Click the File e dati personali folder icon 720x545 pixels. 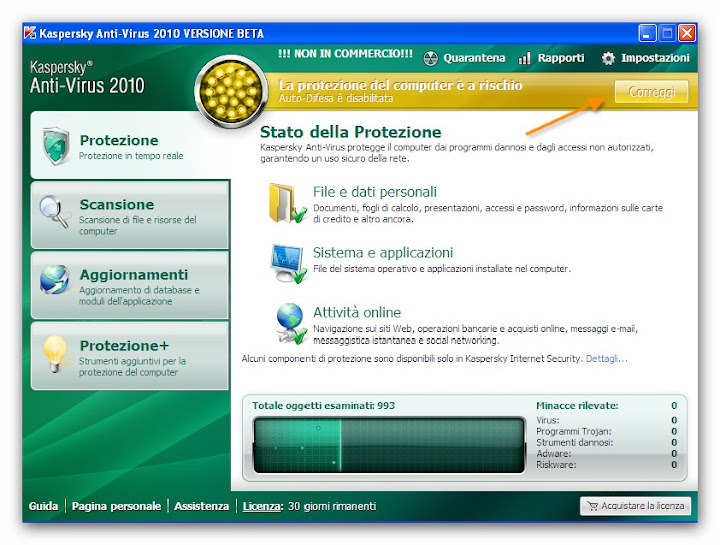tap(288, 203)
